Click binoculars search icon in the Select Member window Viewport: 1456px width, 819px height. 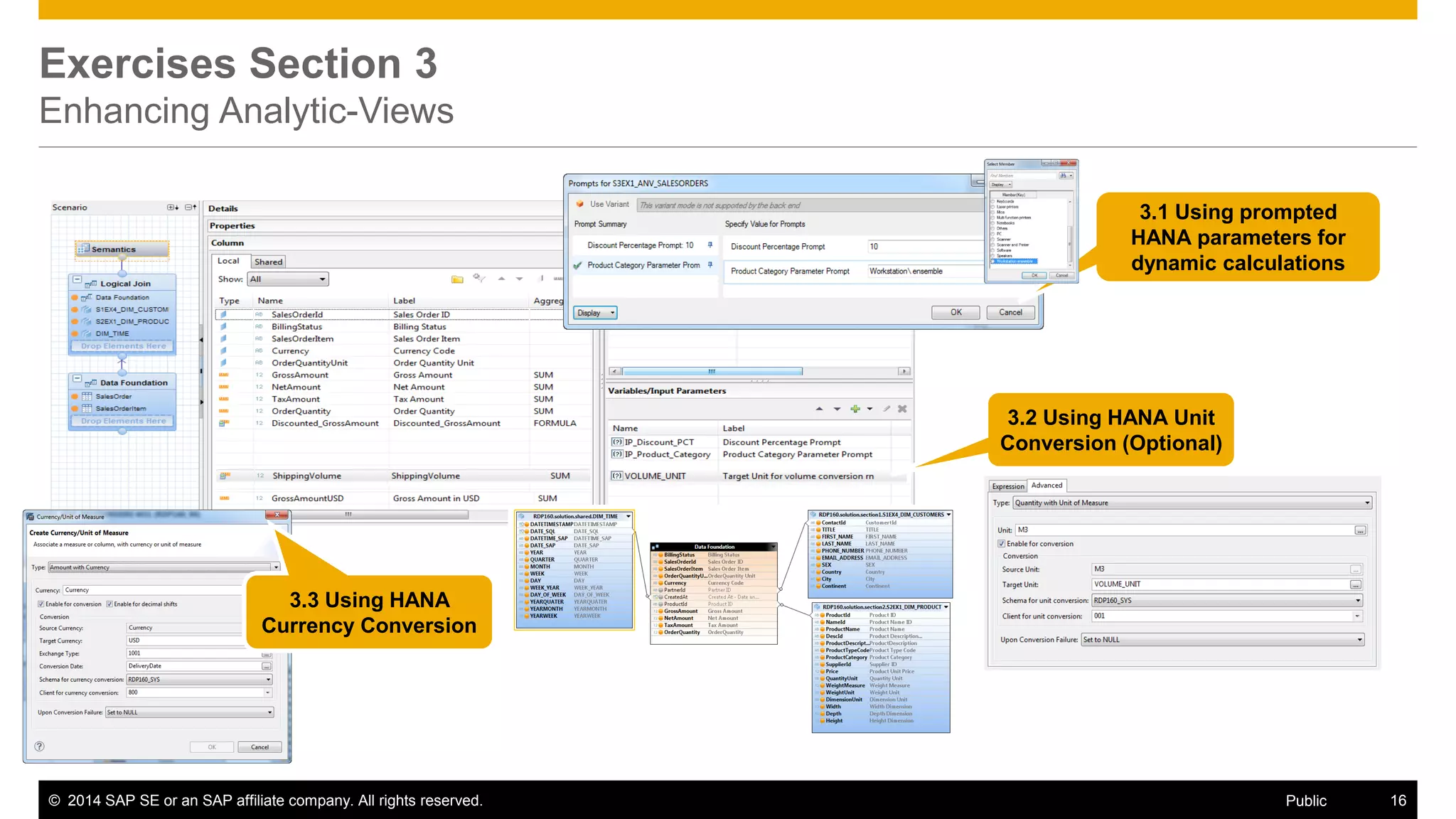tap(1063, 176)
